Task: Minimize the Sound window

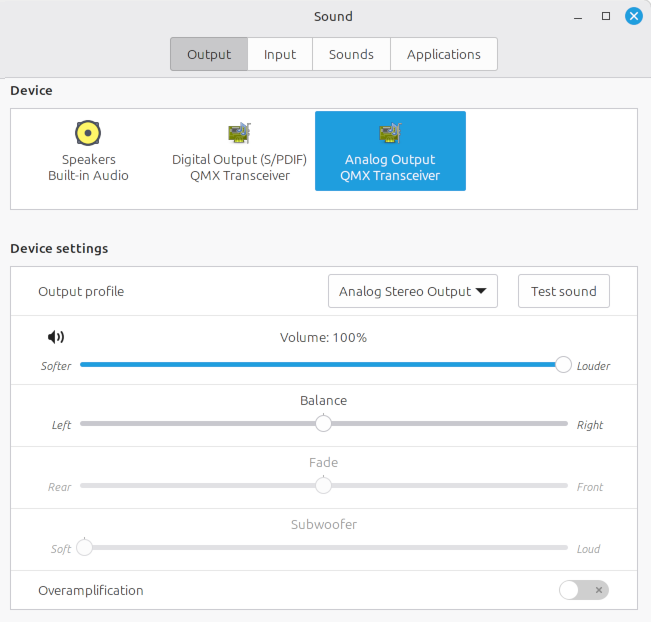Action: pyautogui.click(x=578, y=17)
